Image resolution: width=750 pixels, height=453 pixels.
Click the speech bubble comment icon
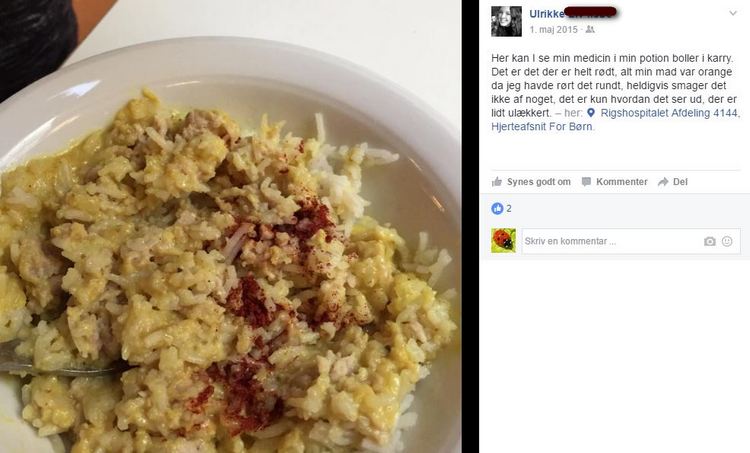(586, 182)
